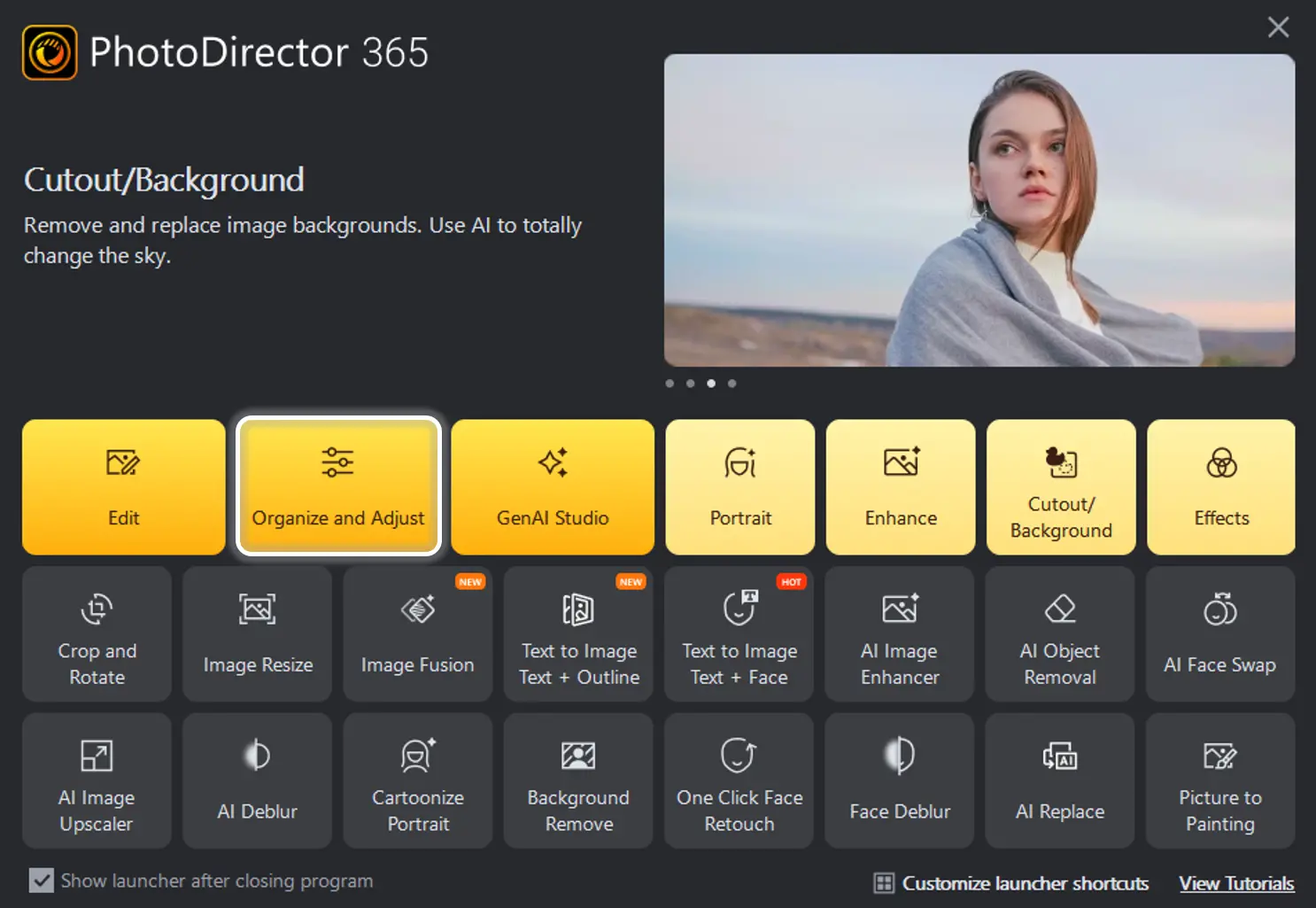The image size is (1316, 908).
Task: Uncheck Show launcher after closing program
Action: pos(42,880)
